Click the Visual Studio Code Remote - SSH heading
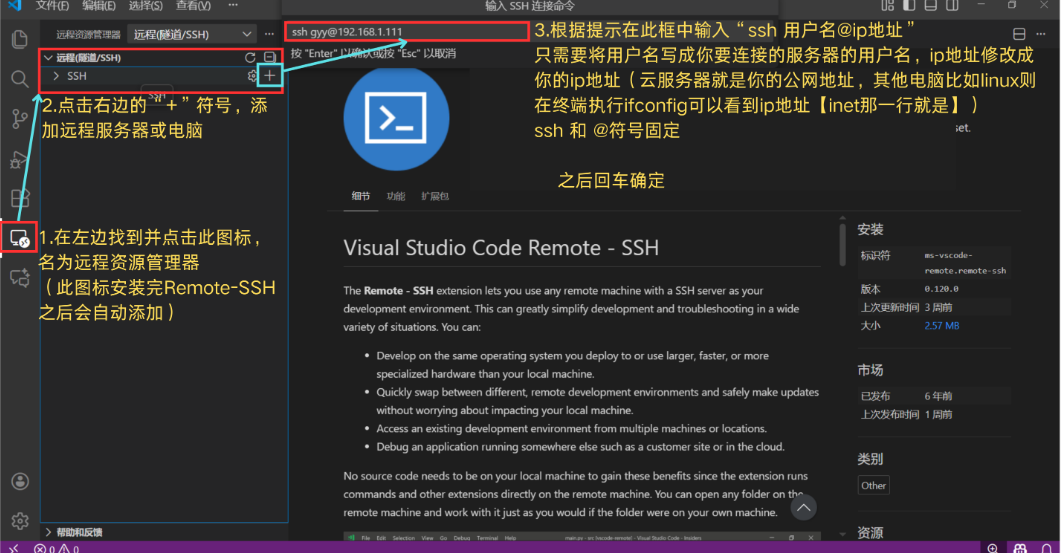 501,248
